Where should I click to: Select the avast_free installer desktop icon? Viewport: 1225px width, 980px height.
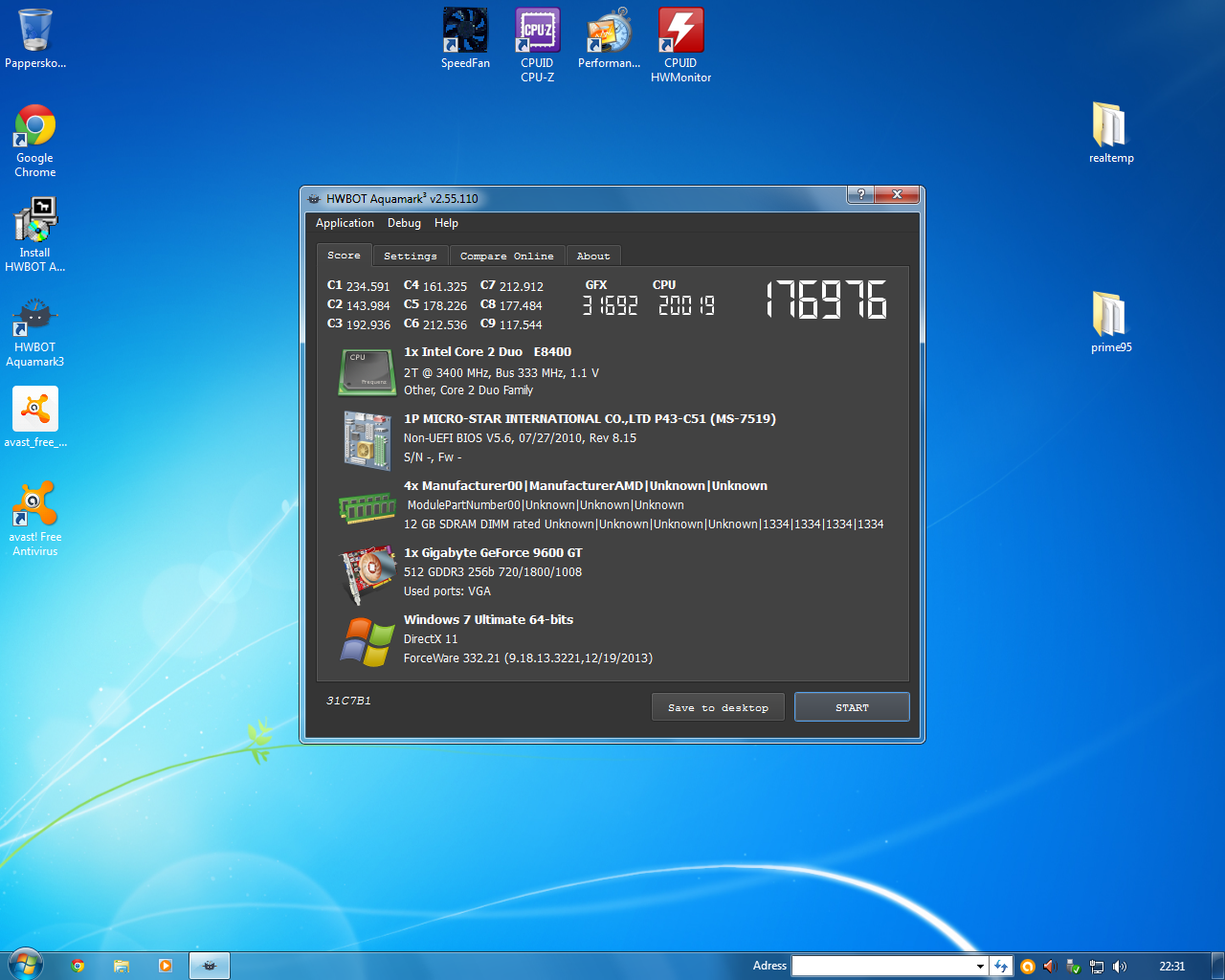pyautogui.click(x=35, y=417)
